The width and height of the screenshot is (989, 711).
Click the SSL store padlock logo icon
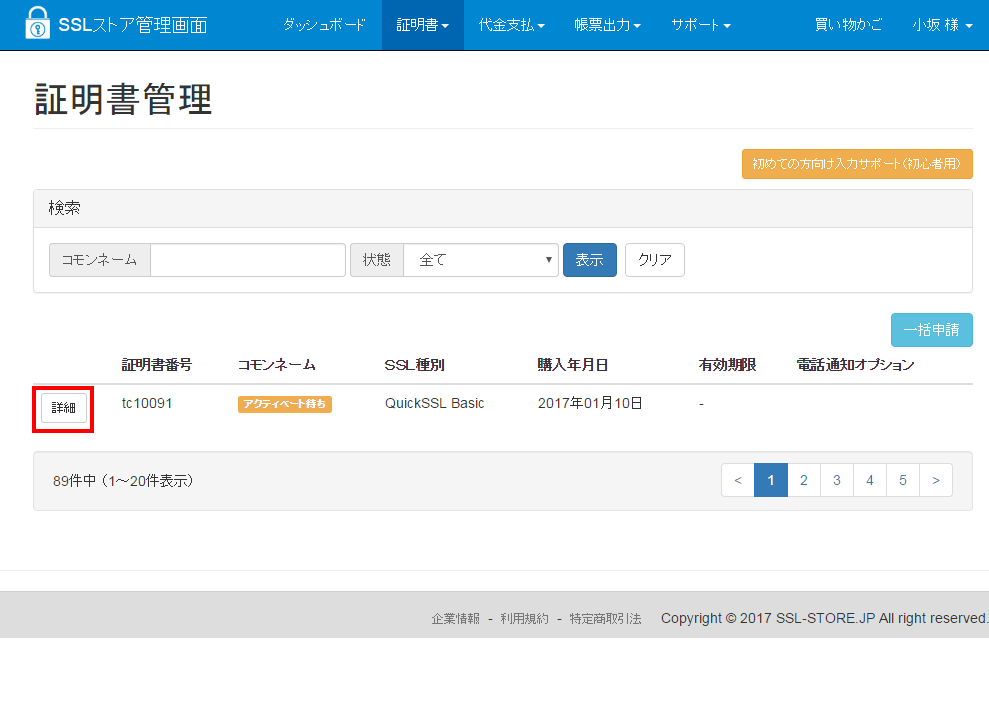(37, 23)
